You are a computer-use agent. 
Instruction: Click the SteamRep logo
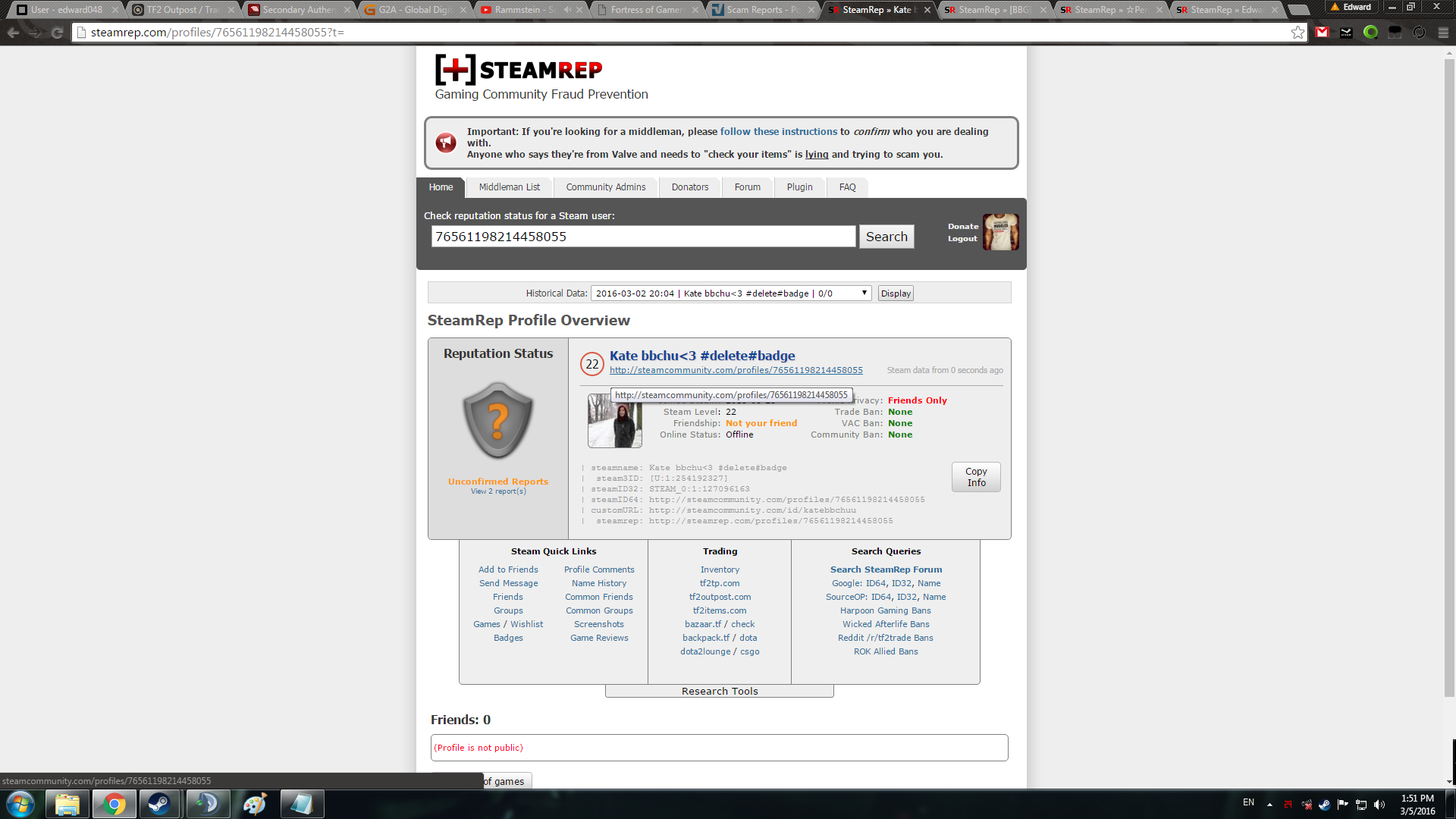coord(519,70)
